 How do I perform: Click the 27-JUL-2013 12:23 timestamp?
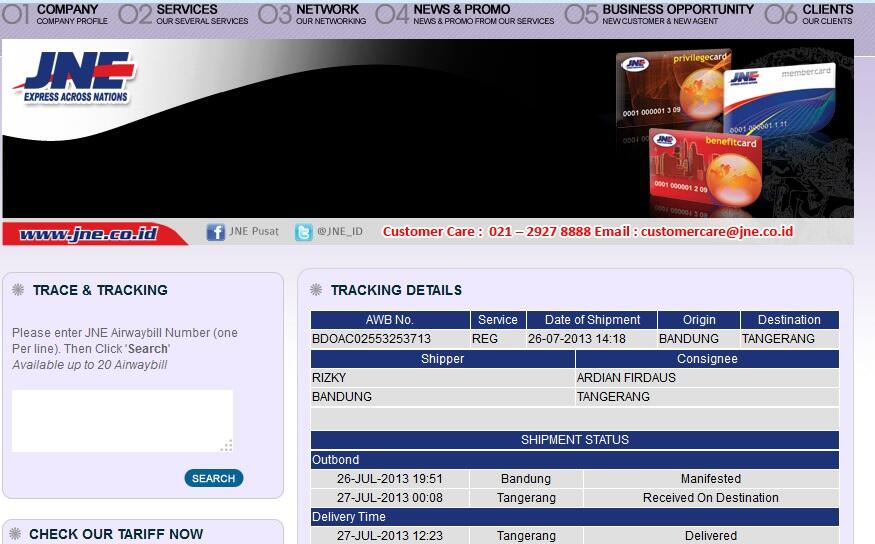coord(390,536)
